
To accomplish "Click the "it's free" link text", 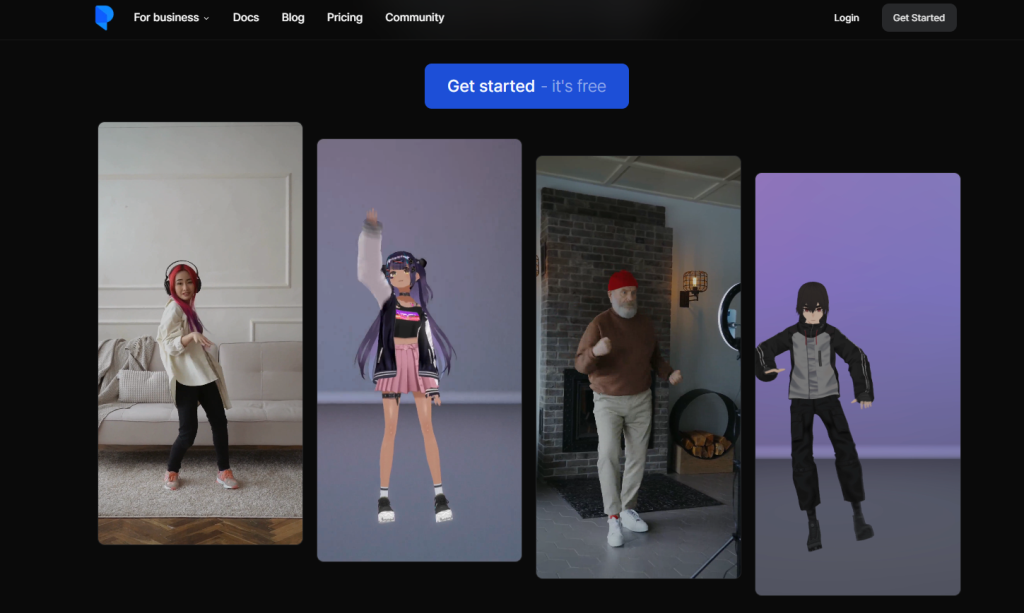I will tap(577, 86).
